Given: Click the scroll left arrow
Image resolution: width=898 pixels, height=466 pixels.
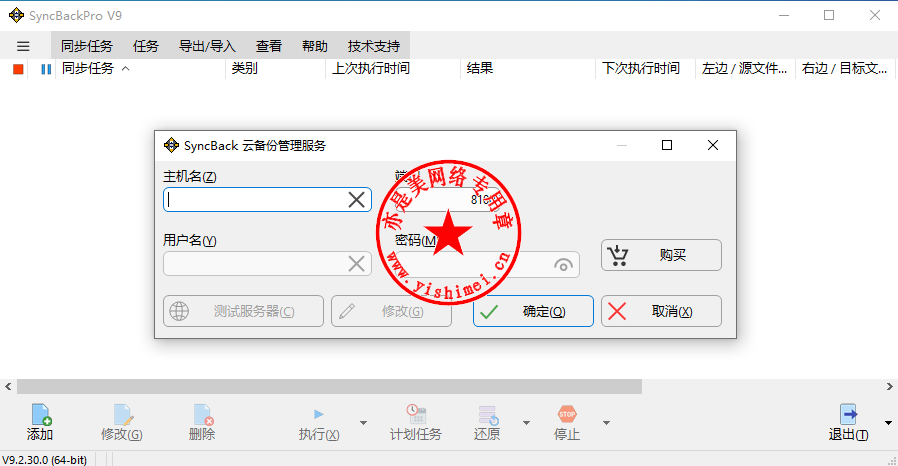Looking at the screenshot, I should 8,387.
